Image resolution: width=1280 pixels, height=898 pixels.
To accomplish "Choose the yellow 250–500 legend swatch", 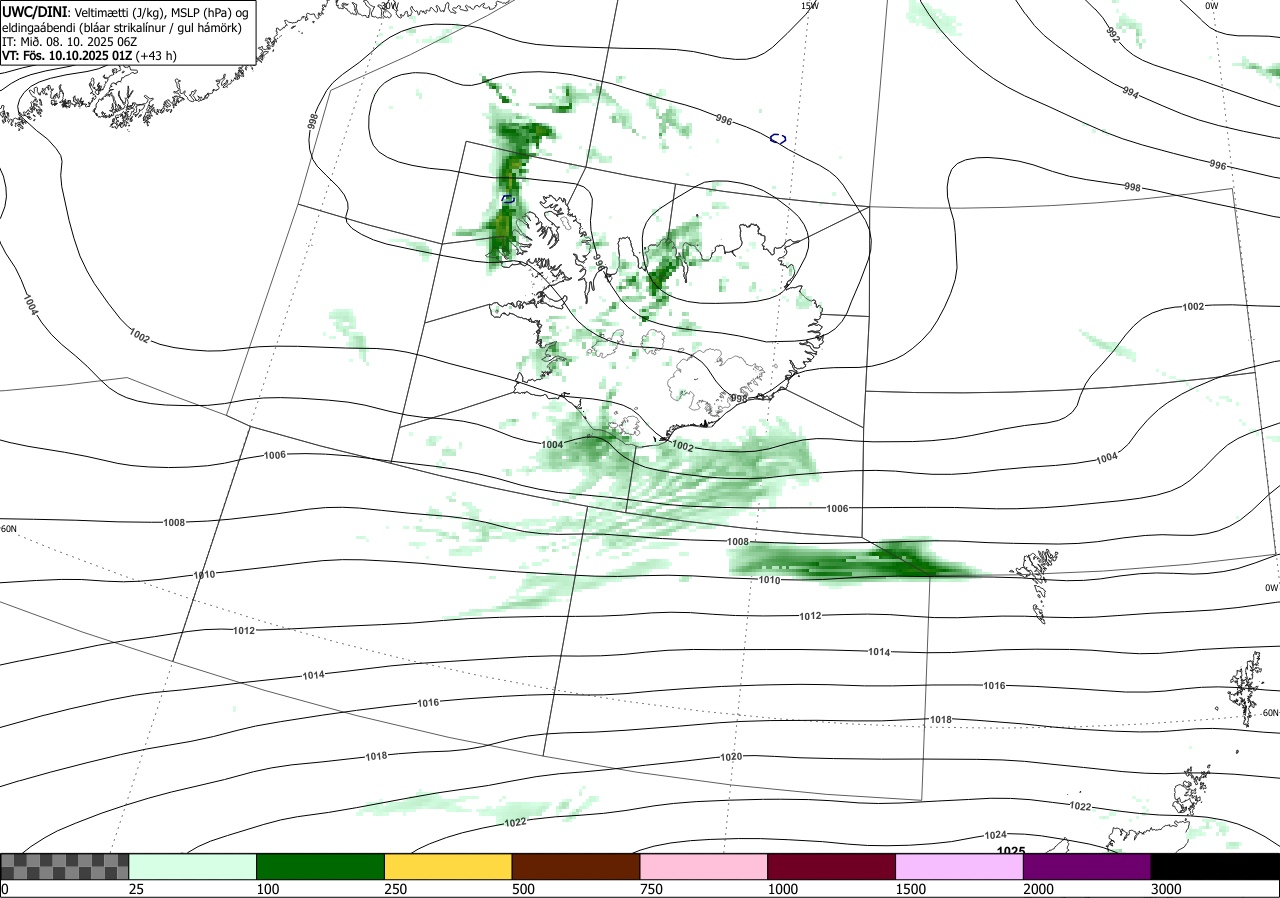I will click(x=448, y=866).
